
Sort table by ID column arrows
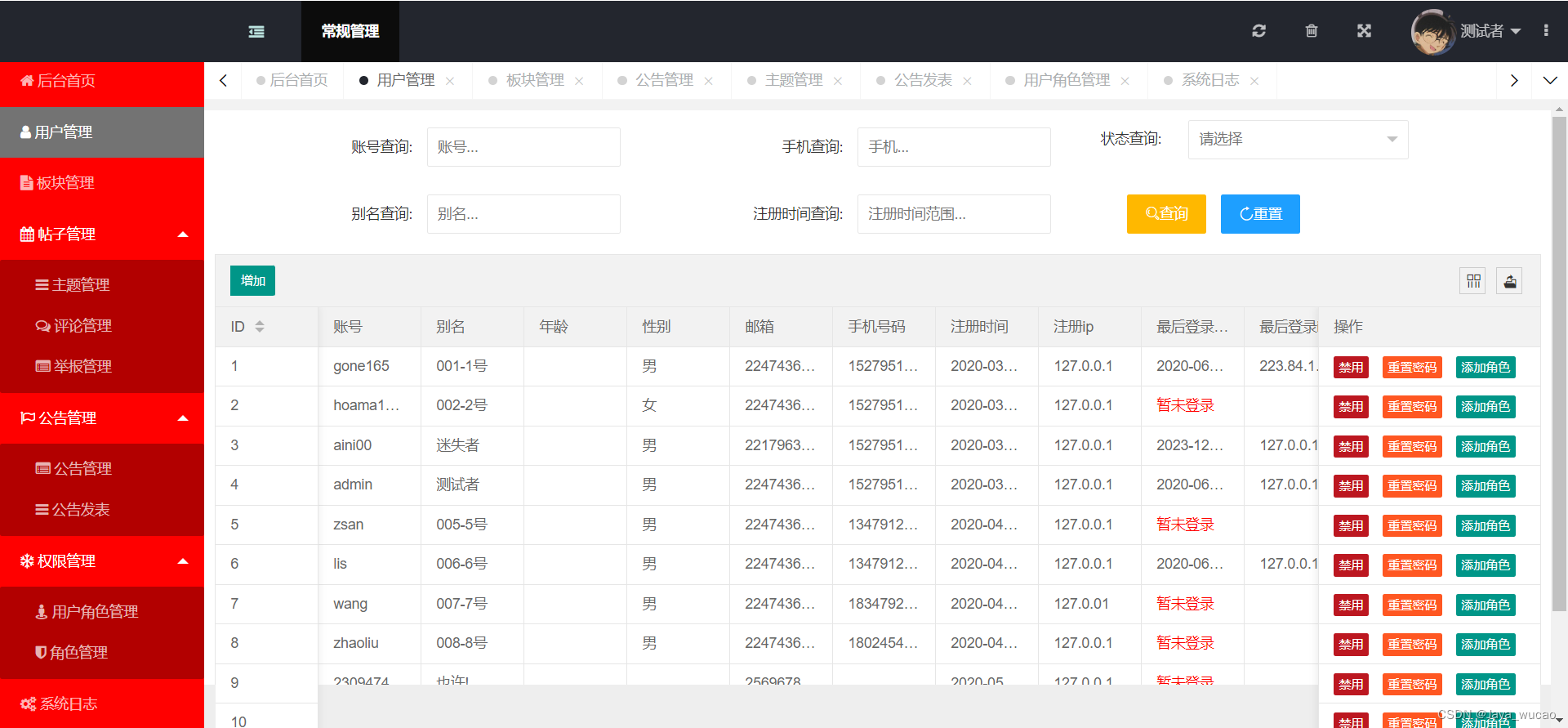(x=260, y=327)
